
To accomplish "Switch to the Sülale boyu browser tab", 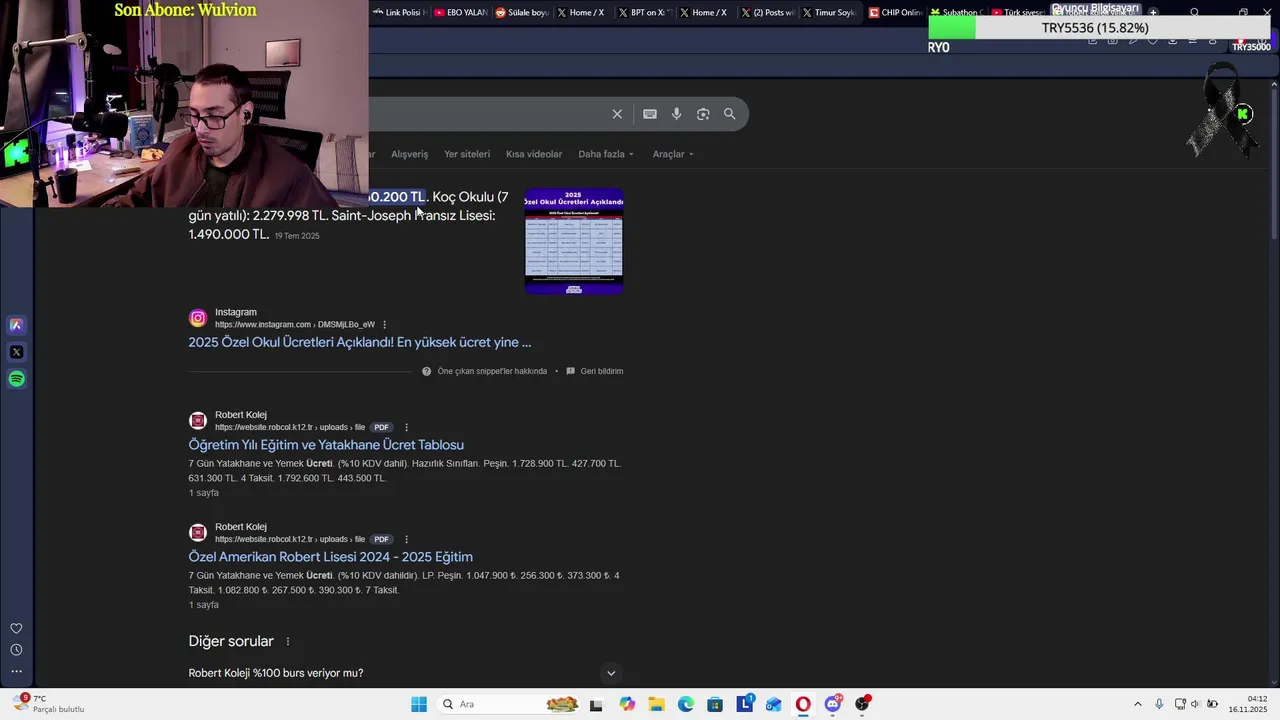I will [x=521, y=13].
